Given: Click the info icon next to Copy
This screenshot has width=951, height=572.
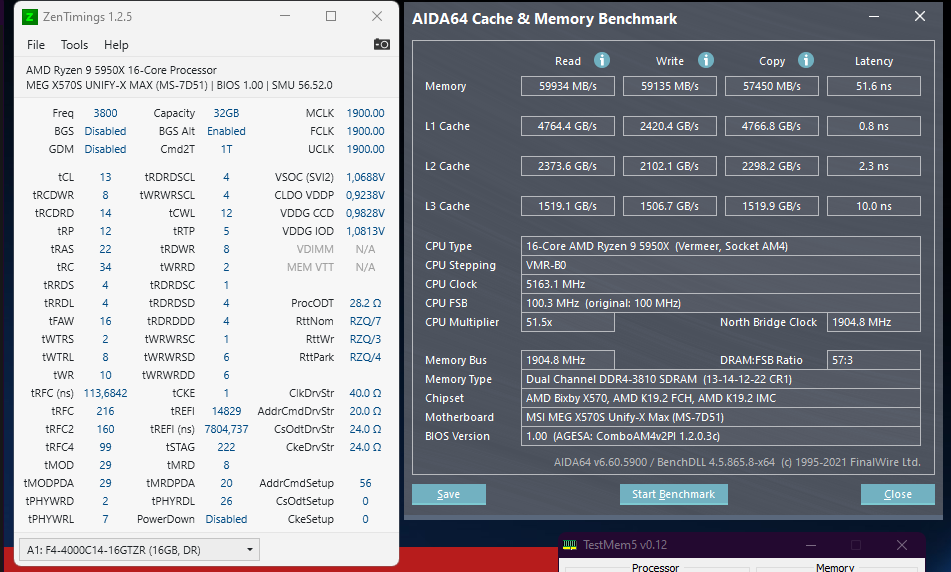Looking at the screenshot, I should pyautogui.click(x=806, y=60).
